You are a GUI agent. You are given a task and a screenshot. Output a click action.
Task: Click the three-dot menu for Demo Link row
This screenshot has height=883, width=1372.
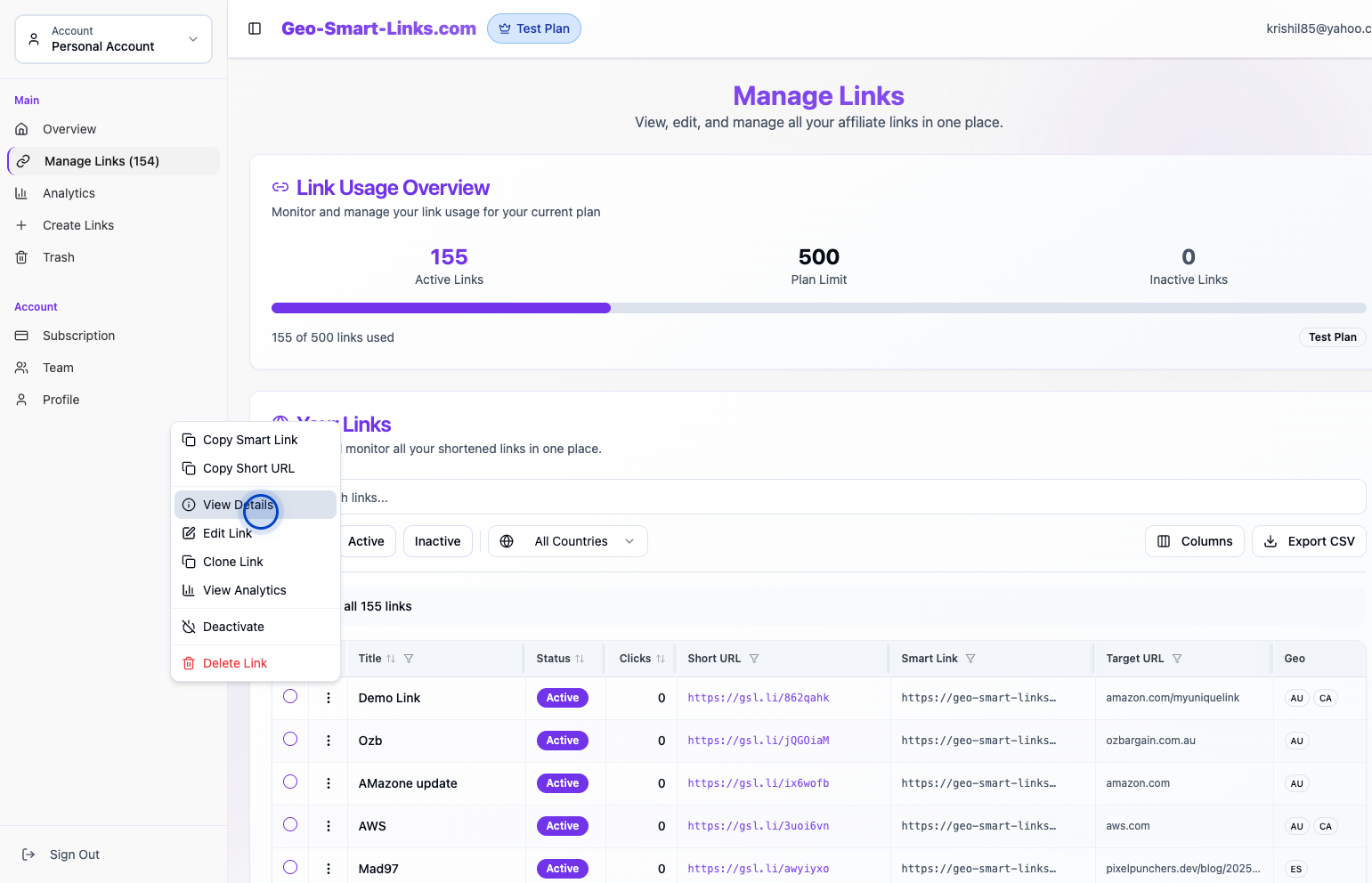tap(329, 698)
